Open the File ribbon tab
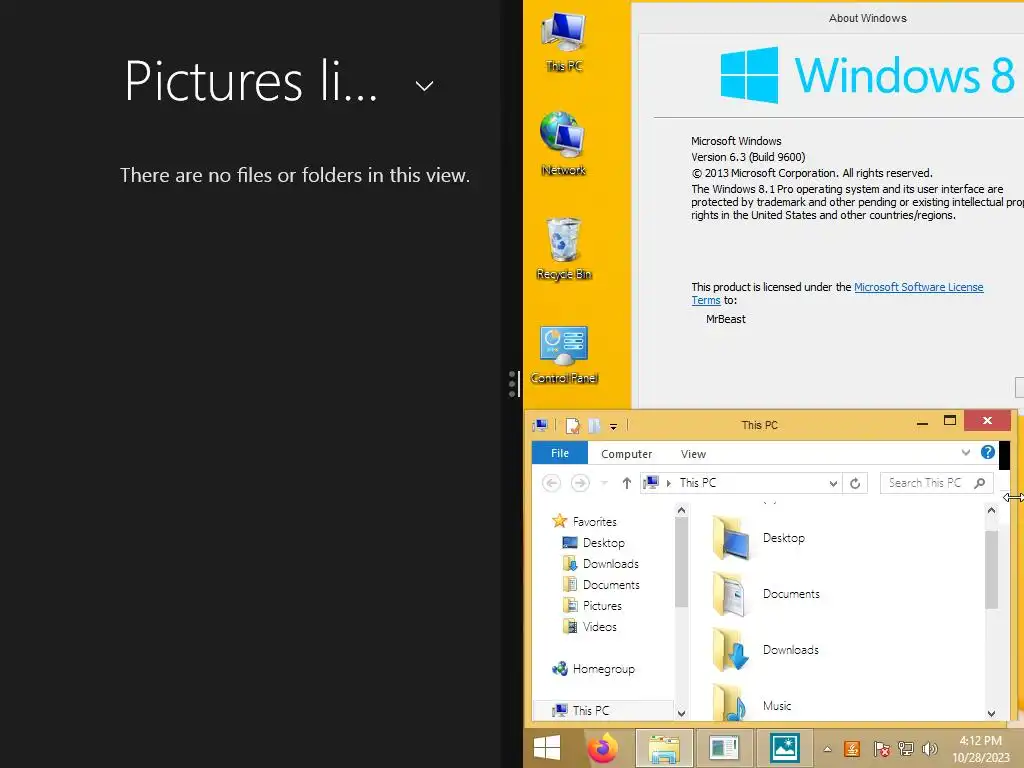The width and height of the screenshot is (1024, 768). tap(560, 453)
